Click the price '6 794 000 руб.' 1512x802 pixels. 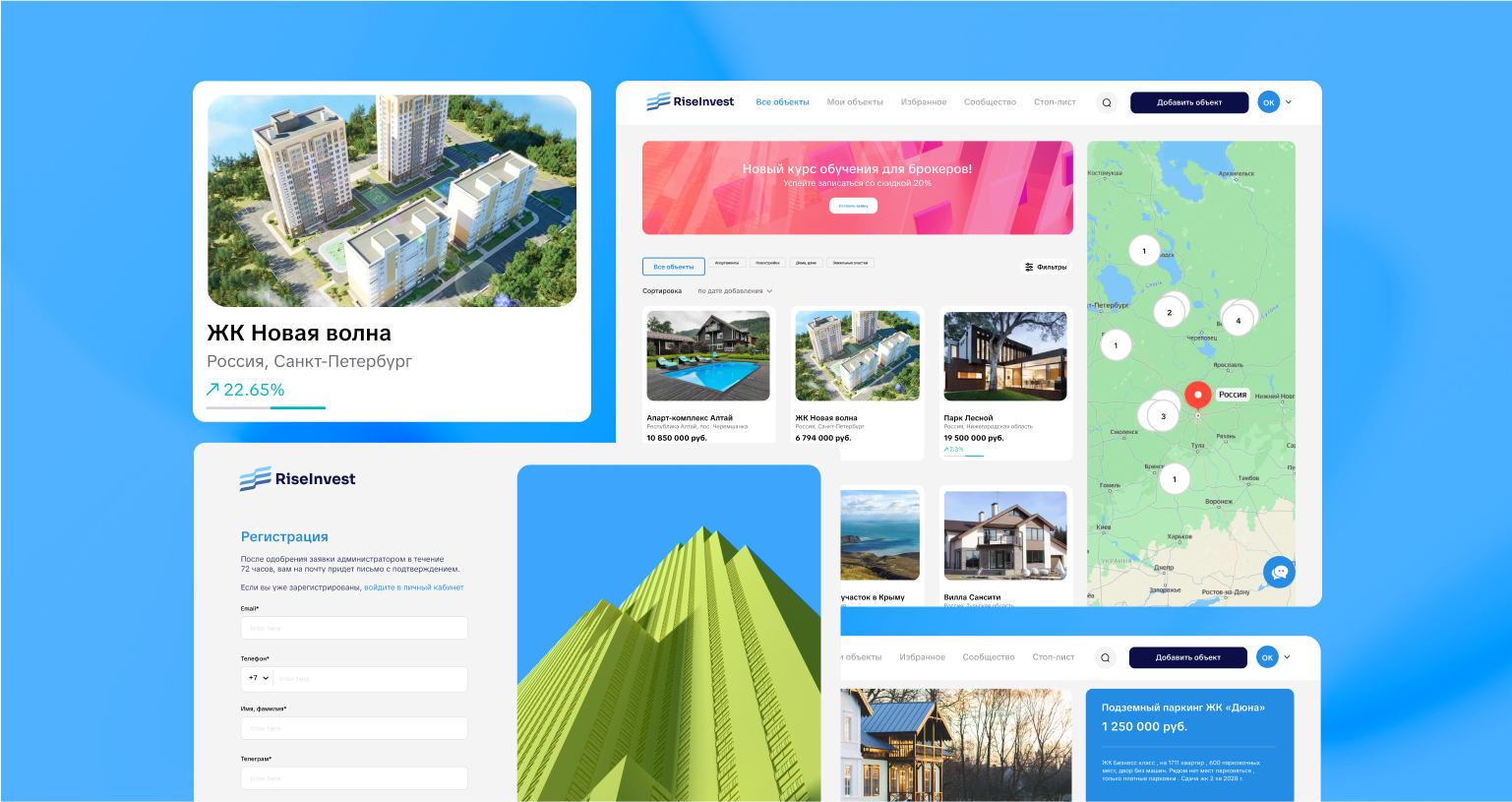coord(823,438)
